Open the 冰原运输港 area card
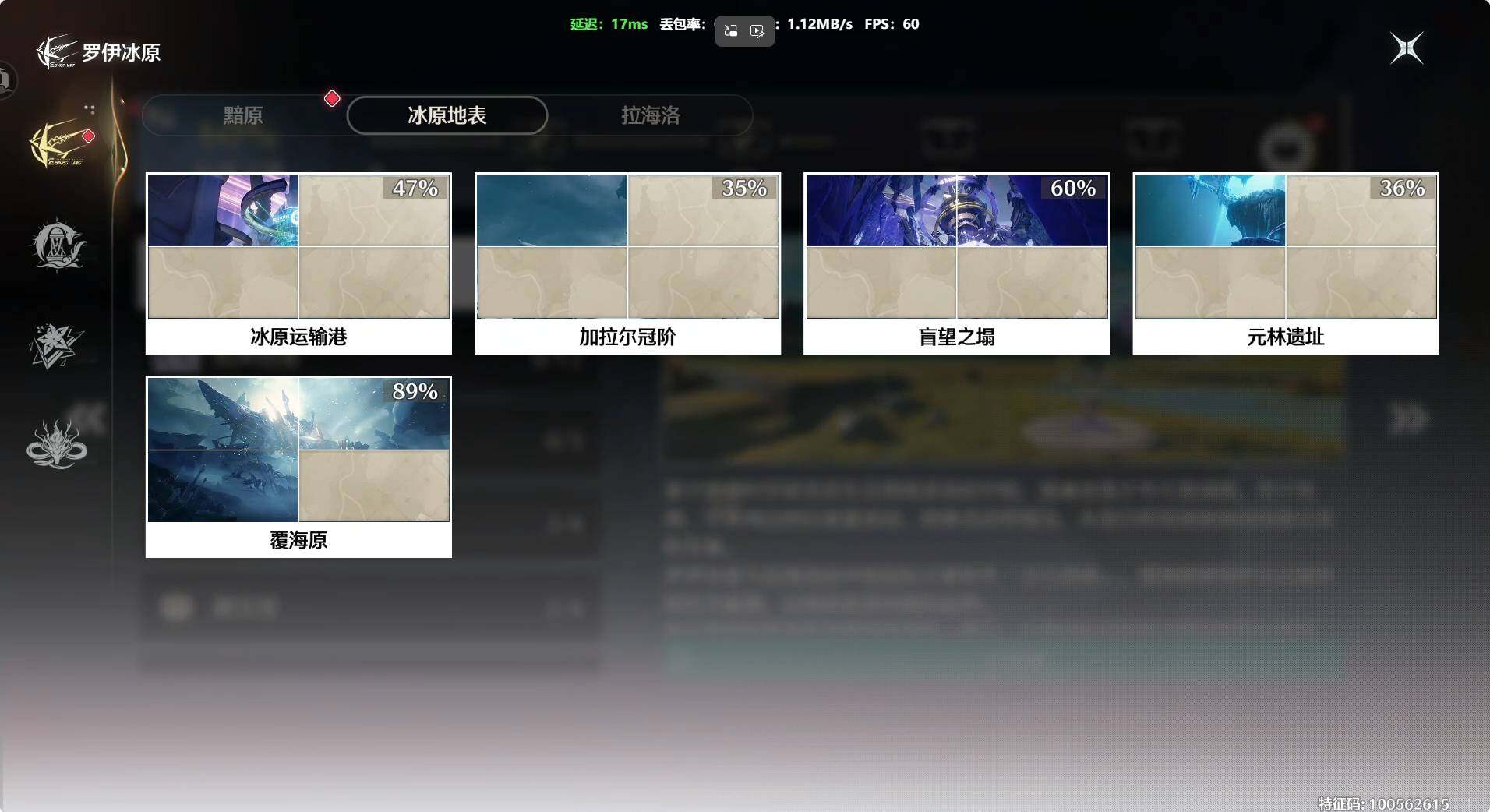The width and height of the screenshot is (1490, 812). pos(298,263)
